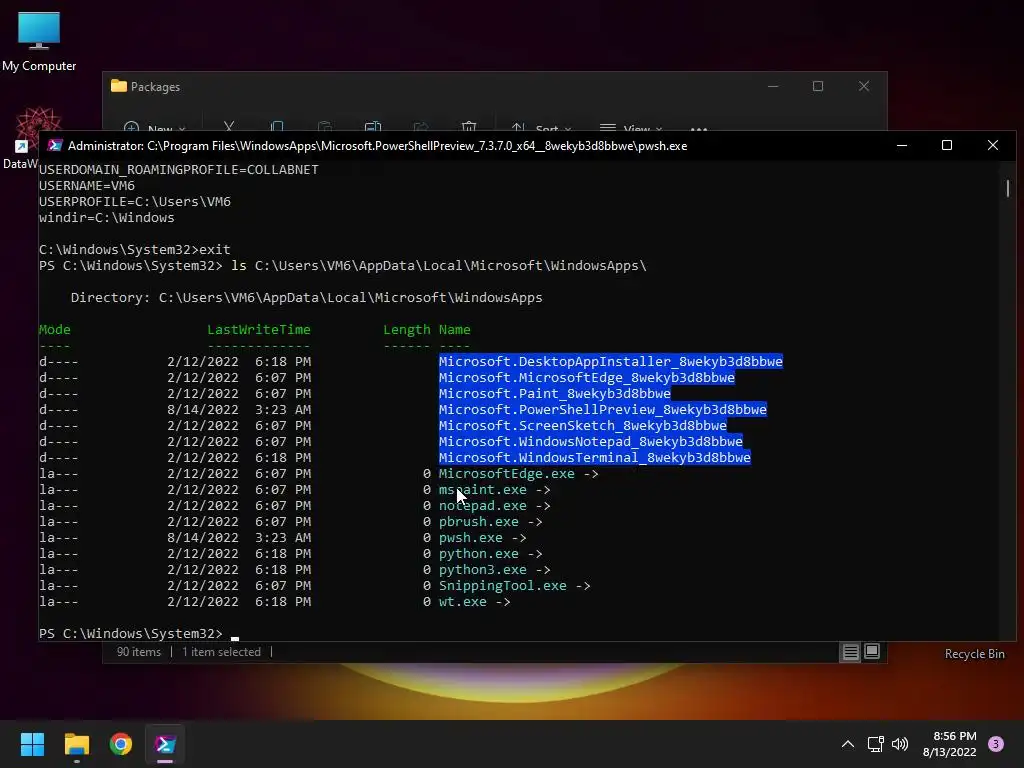This screenshot has width=1024, height=768.
Task: Close the PowerShell window
Action: 993,145
